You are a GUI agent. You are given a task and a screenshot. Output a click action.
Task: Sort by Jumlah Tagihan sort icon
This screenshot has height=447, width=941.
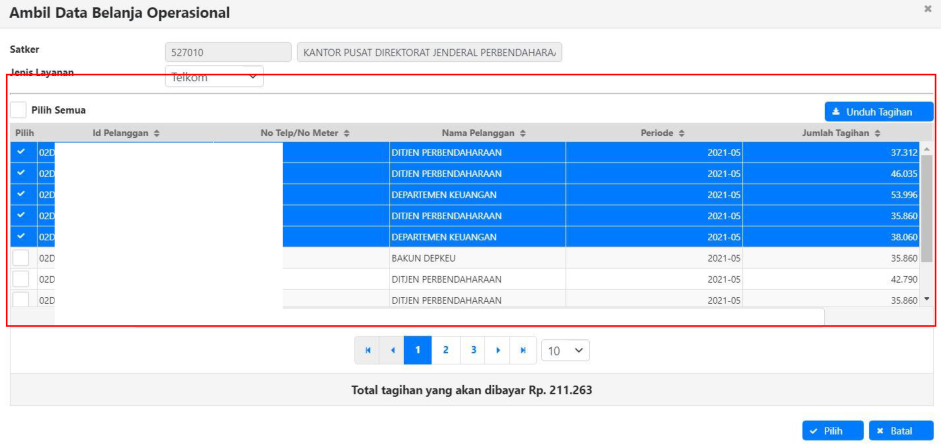(877, 133)
